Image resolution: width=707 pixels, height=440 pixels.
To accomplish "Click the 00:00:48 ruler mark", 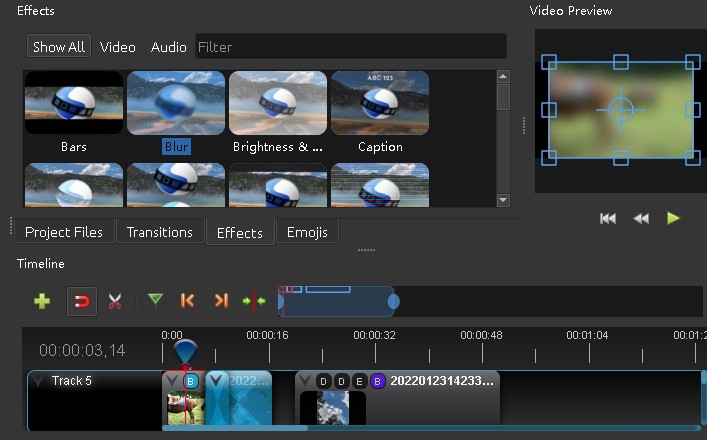I will coord(481,335).
